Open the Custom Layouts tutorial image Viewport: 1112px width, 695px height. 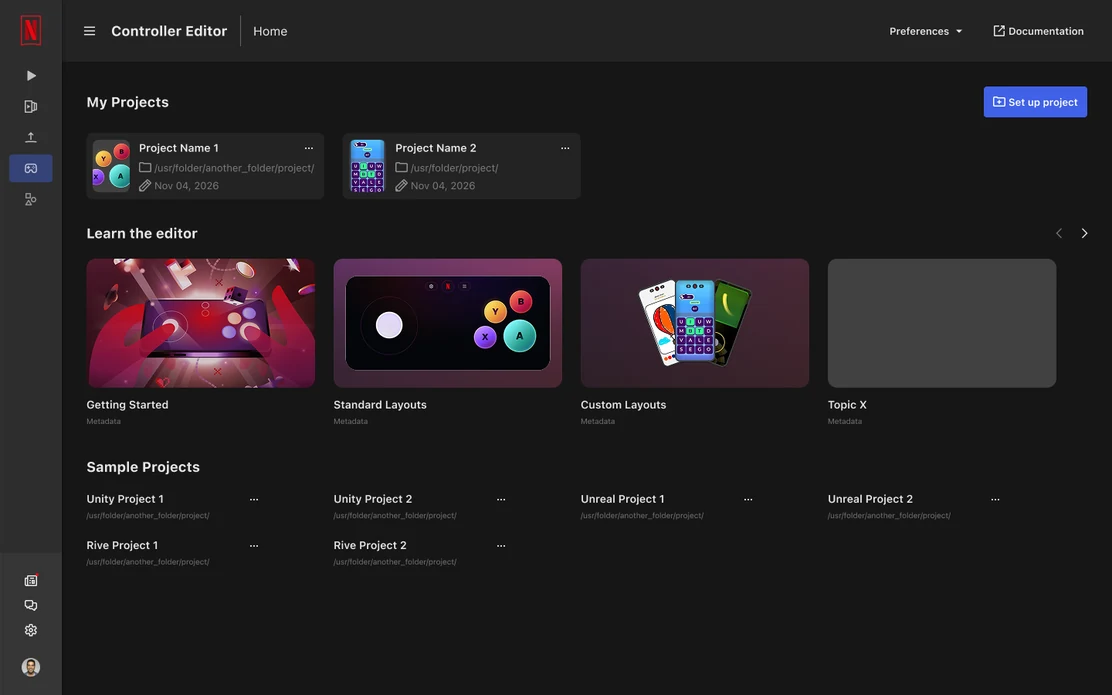click(x=695, y=323)
